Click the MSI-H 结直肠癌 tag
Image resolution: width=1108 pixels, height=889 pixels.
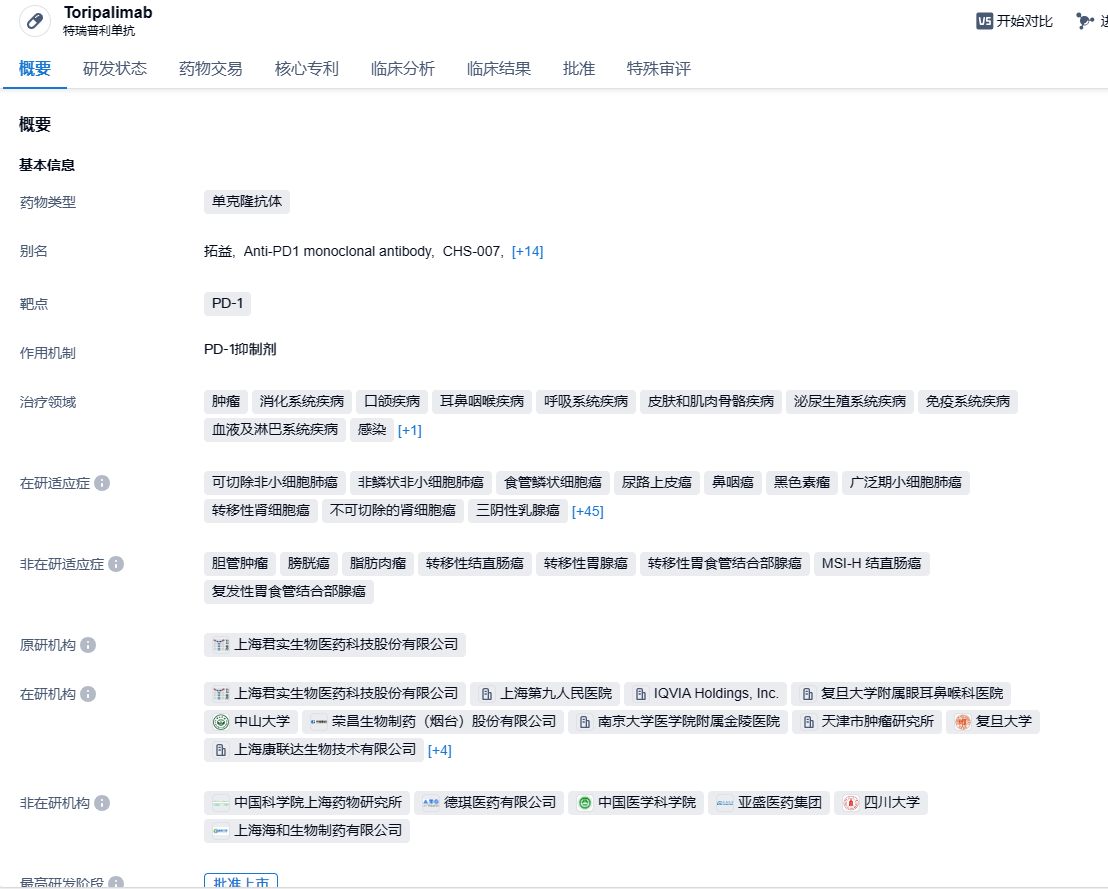[872, 564]
